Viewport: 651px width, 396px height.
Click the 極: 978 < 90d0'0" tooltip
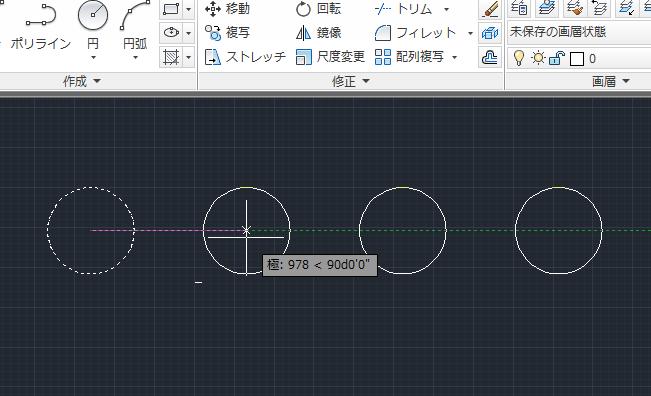[320, 265]
